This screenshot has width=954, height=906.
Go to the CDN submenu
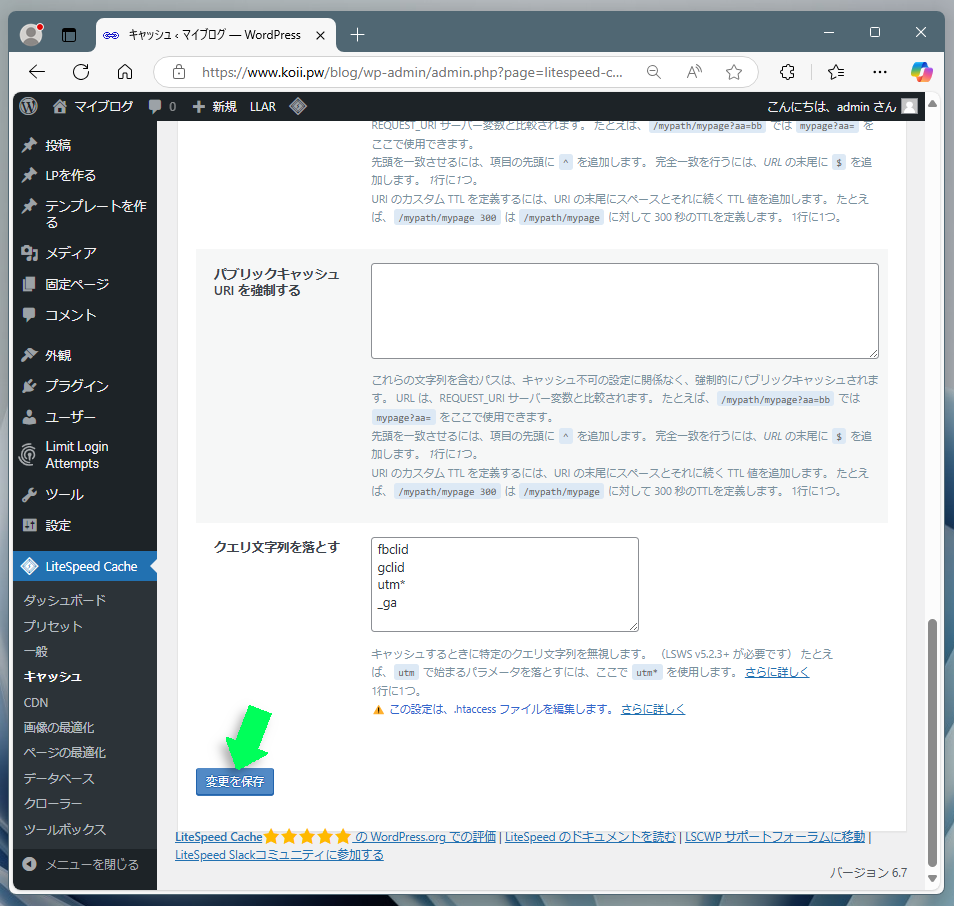36,702
